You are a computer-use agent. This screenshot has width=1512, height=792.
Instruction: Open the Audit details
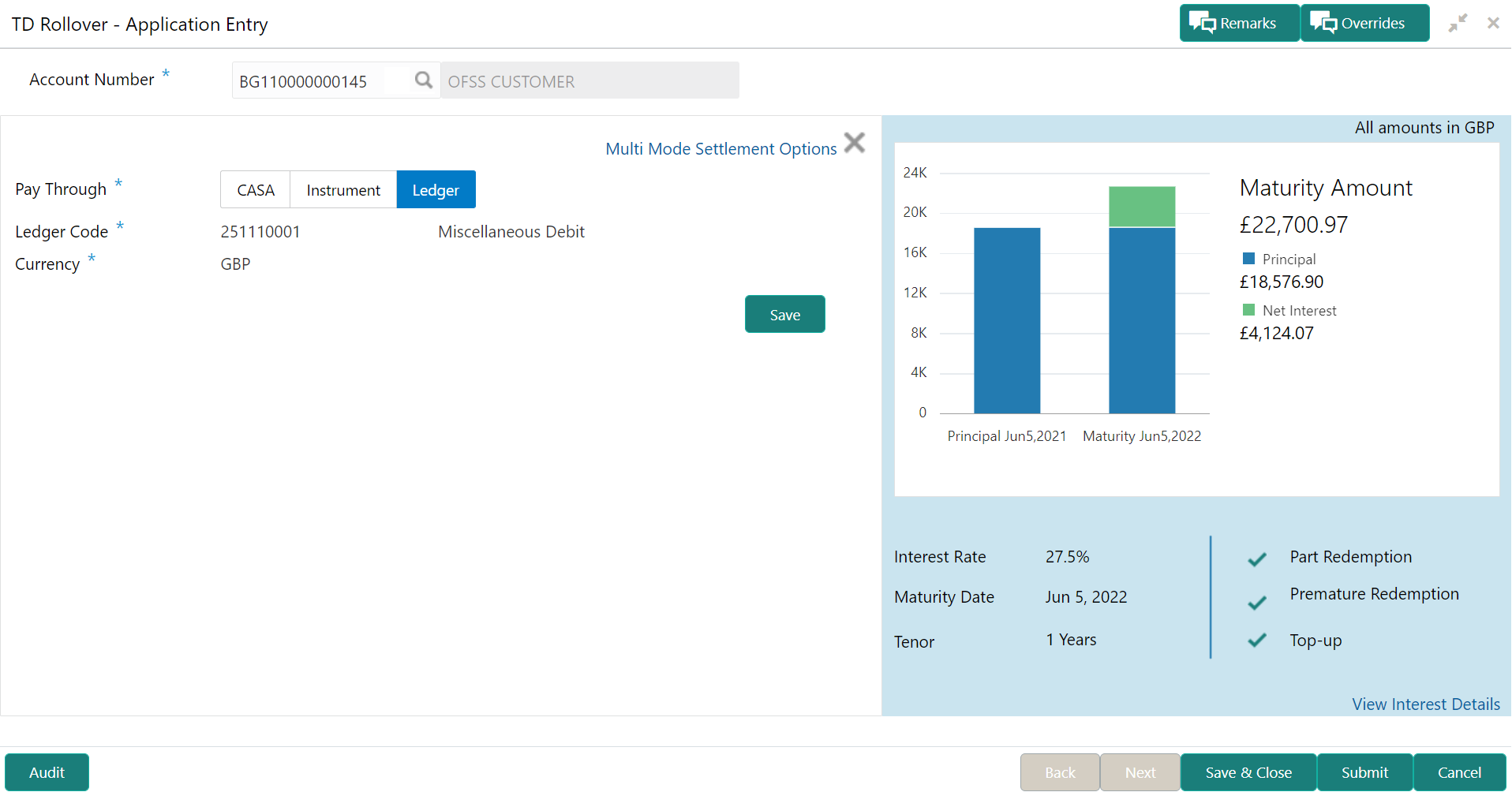click(47, 772)
